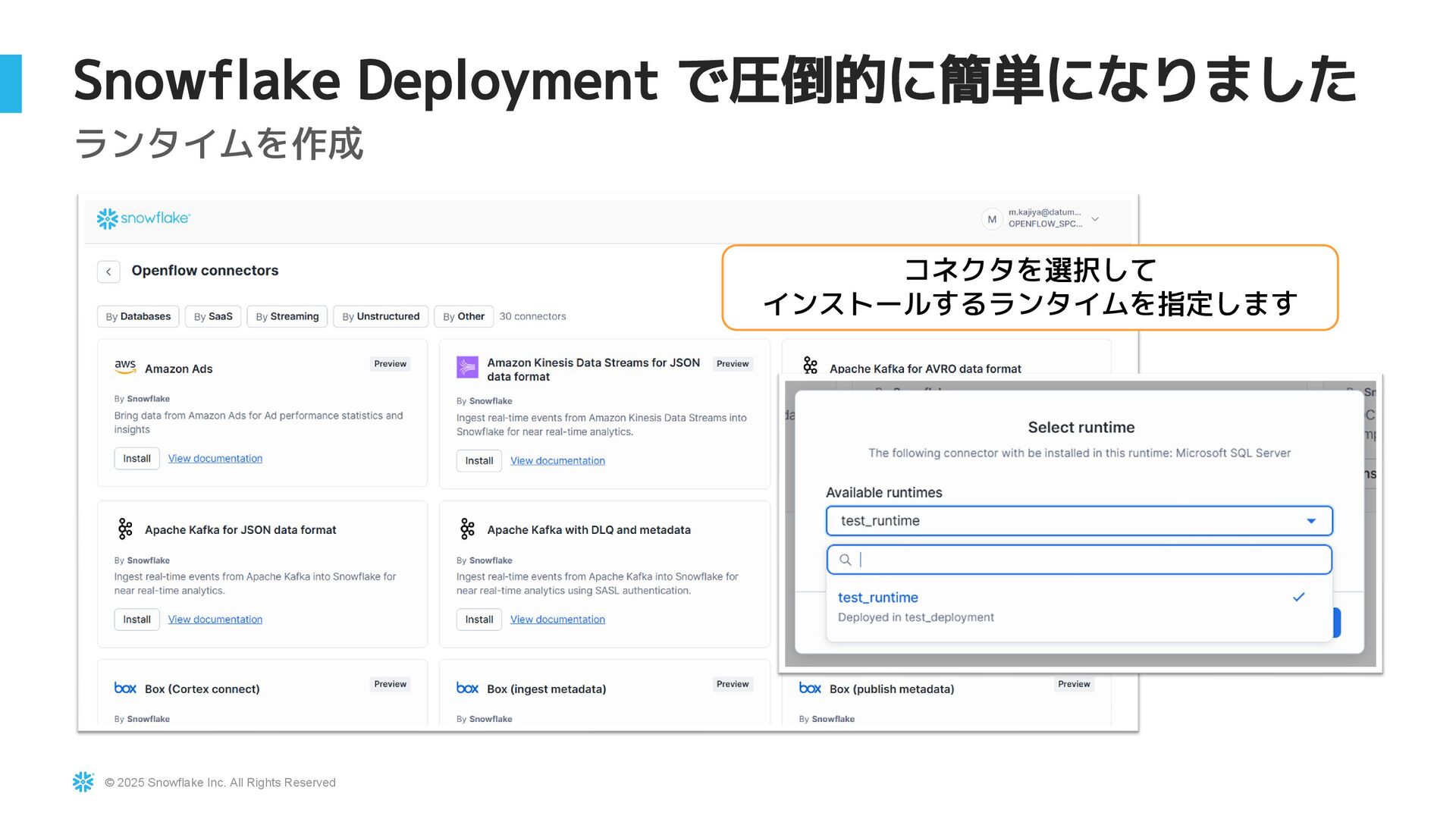Image resolution: width=1456 pixels, height=819 pixels.
Task: Click the Amazon Kinesis Data Streams icon
Action: click(467, 368)
